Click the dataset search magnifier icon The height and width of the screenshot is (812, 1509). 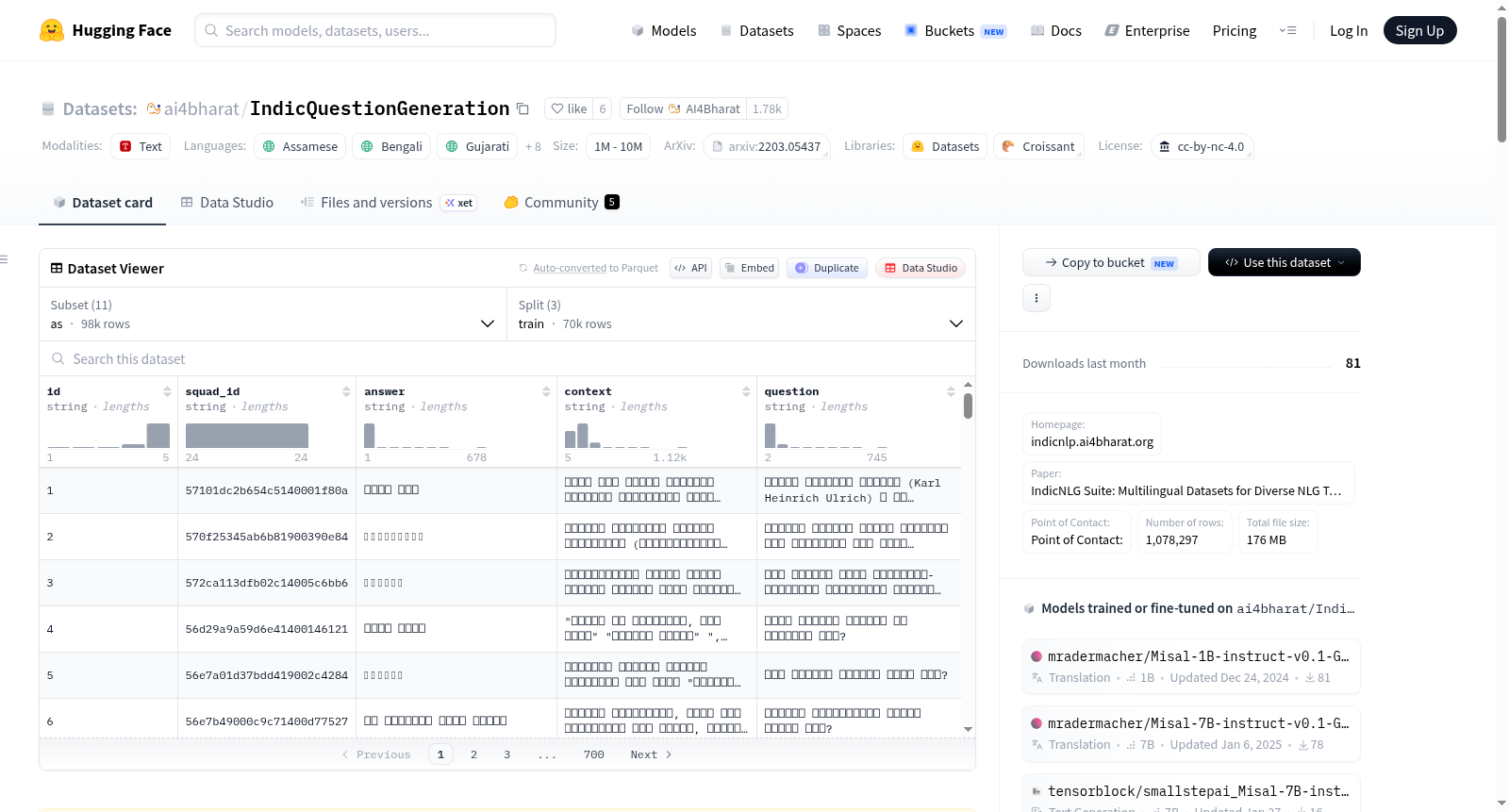click(58, 358)
